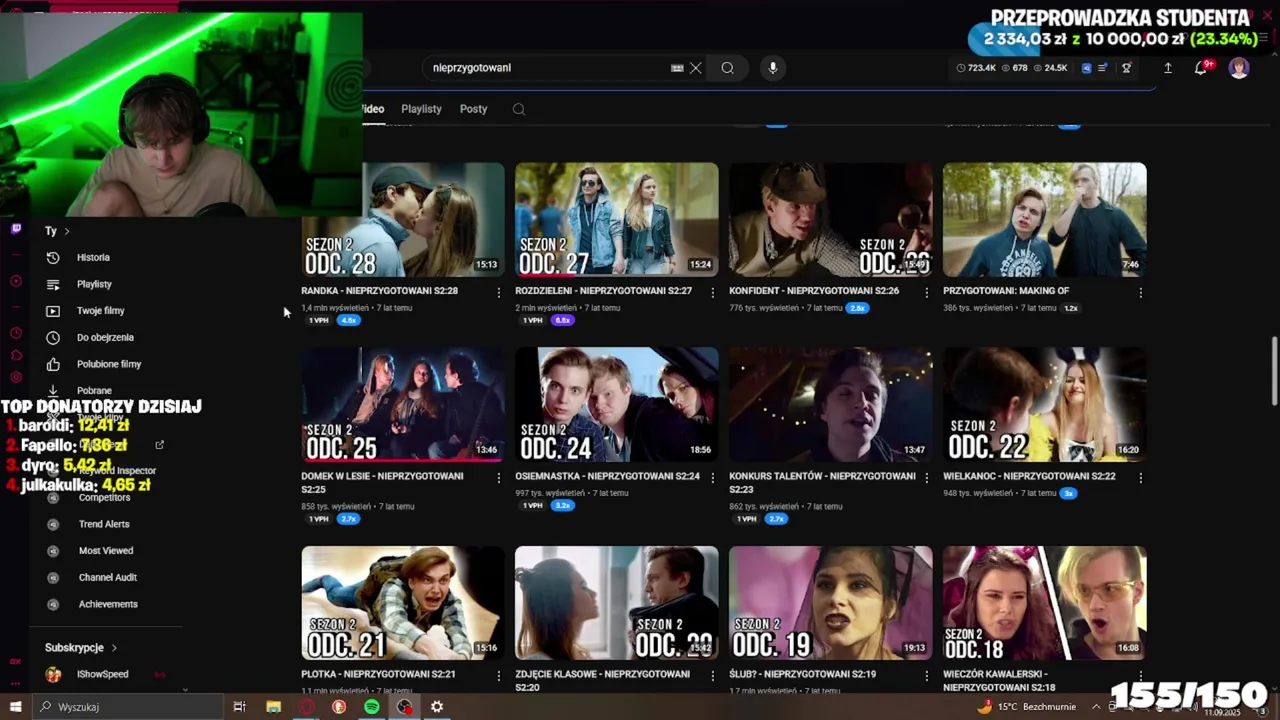This screenshot has height=720, width=1280.
Task: Open RANDKA - NIEPRZYGOTOWANI S2:28 title
Action: [x=379, y=291]
